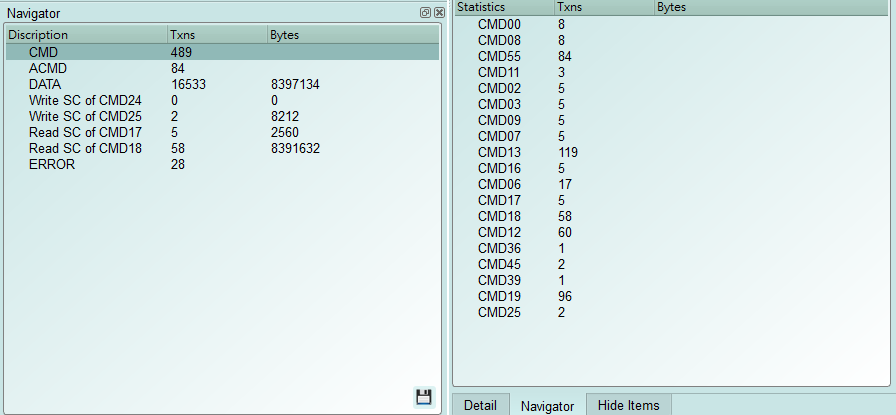Select the ACMD row
Image resolution: width=896 pixels, height=415 pixels.
click(223, 69)
